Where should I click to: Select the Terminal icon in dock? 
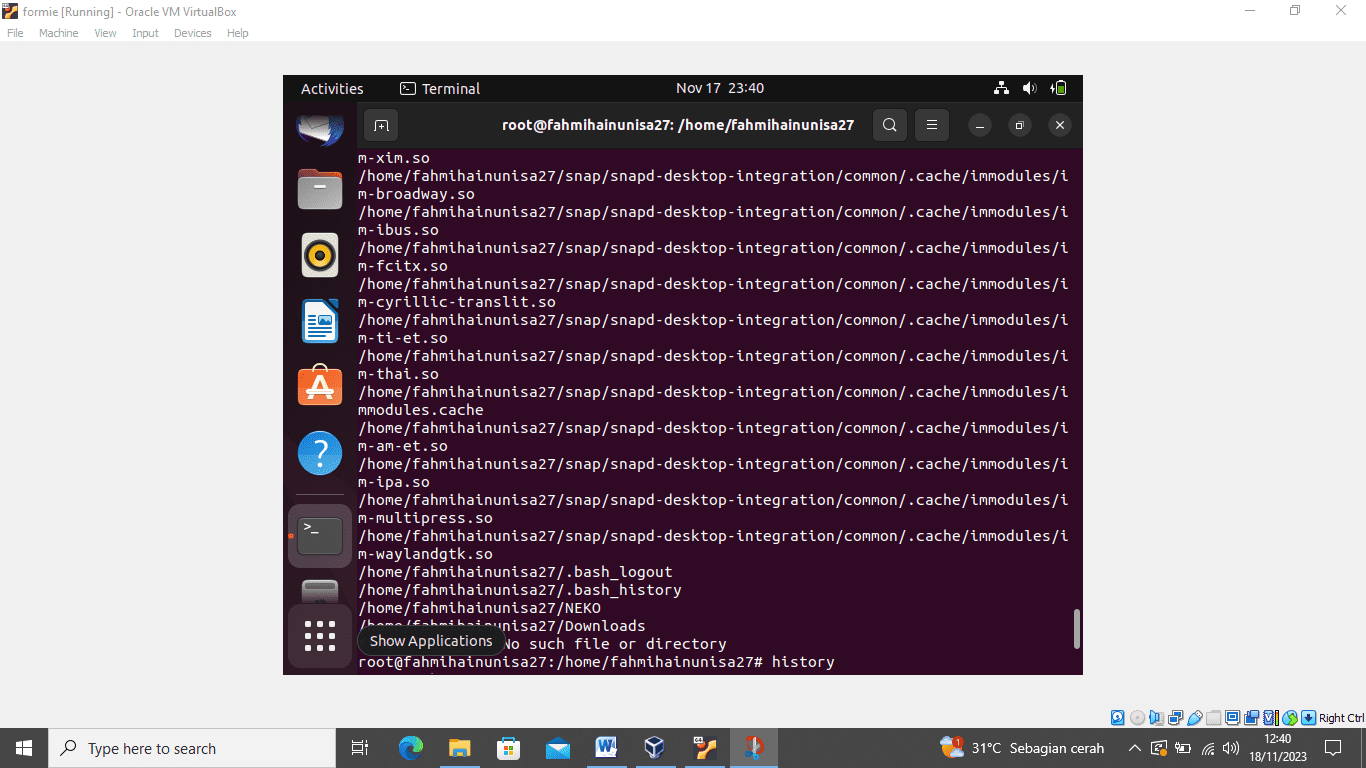click(320, 535)
